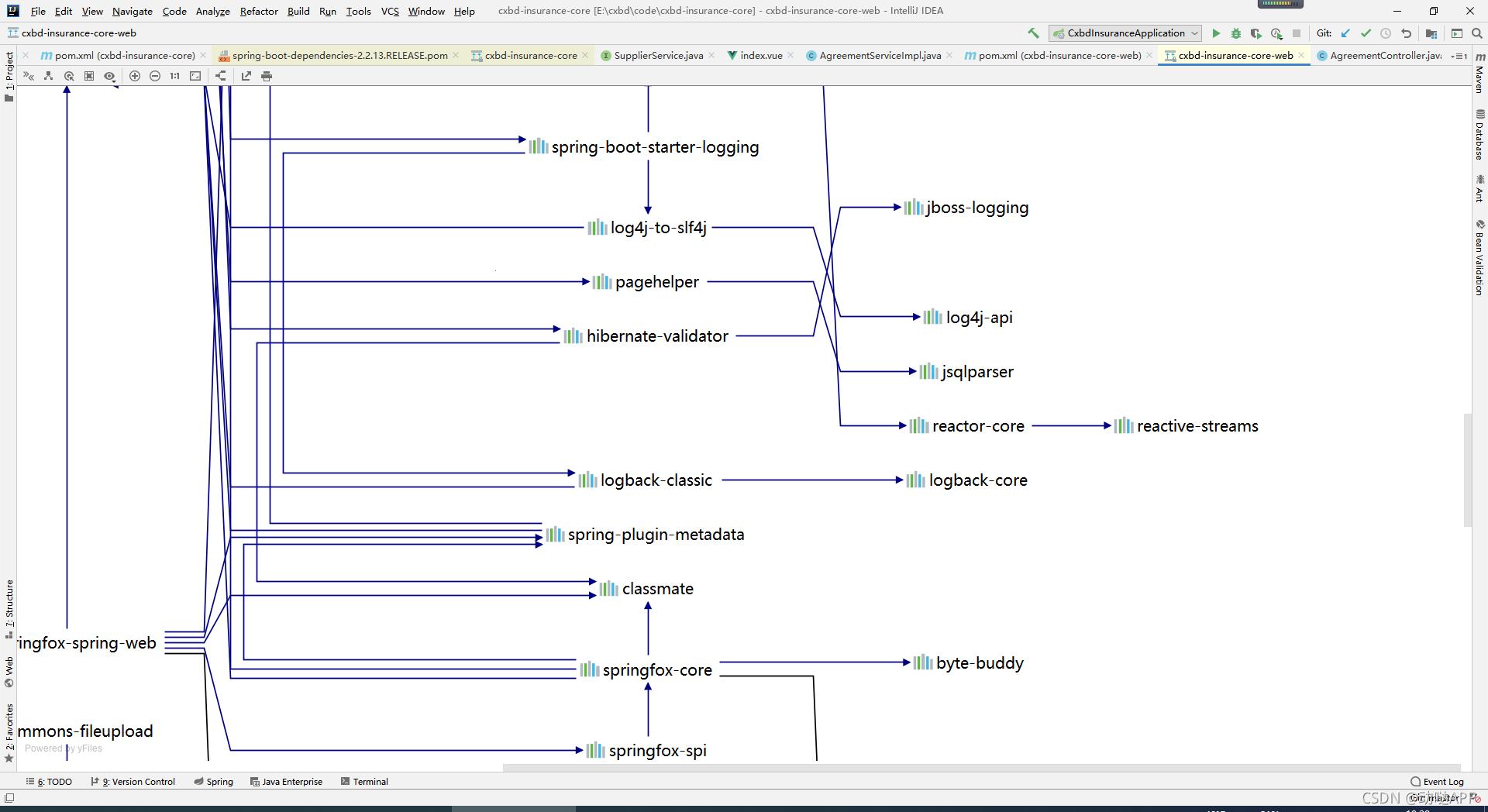Switch to AgreementServiceImpl.java tab
The width and height of the screenshot is (1488, 812).
(x=880, y=56)
